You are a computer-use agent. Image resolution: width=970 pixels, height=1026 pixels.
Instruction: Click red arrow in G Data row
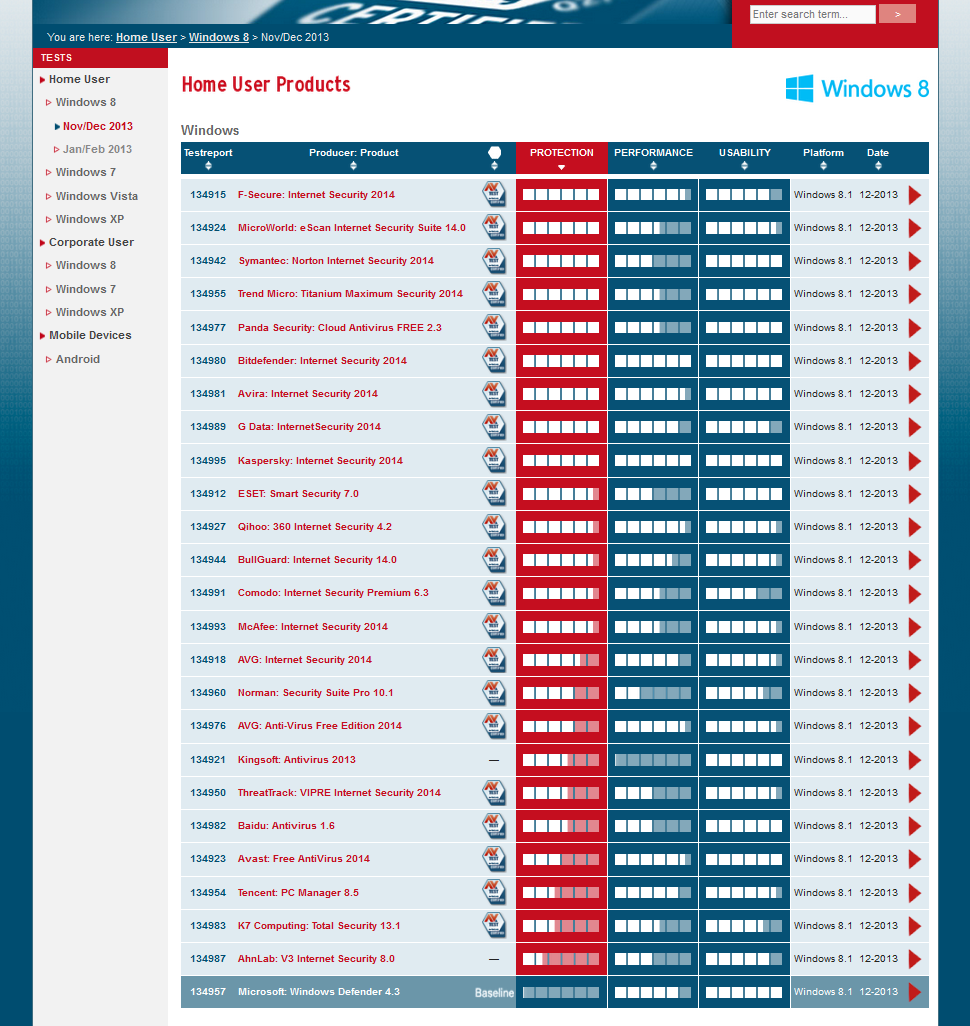click(x=914, y=427)
